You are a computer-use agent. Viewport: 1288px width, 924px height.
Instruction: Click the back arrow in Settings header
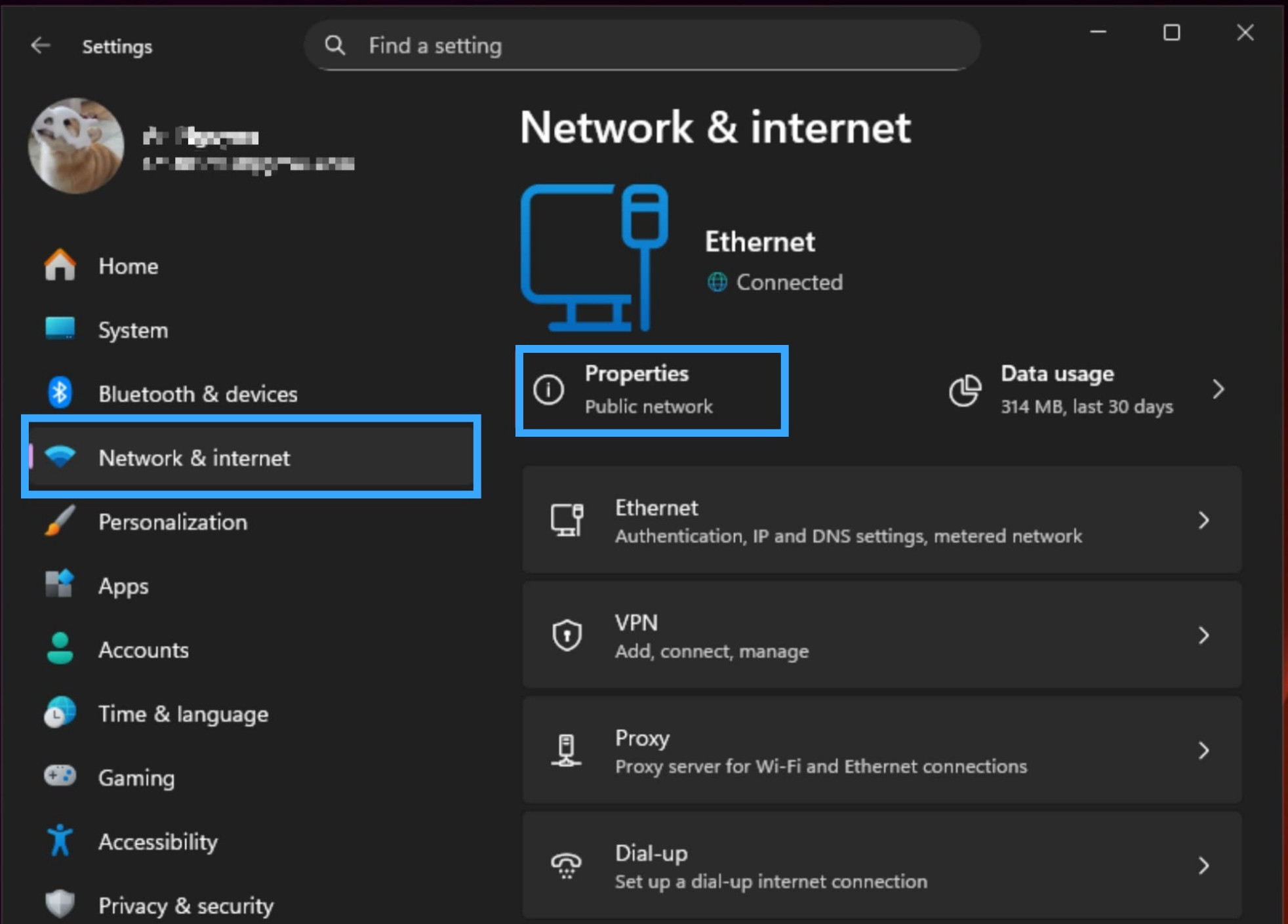tap(41, 45)
